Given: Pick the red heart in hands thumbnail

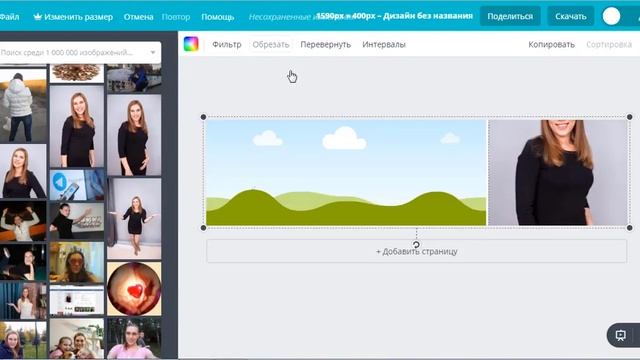Looking at the screenshot, I should coord(134,289).
